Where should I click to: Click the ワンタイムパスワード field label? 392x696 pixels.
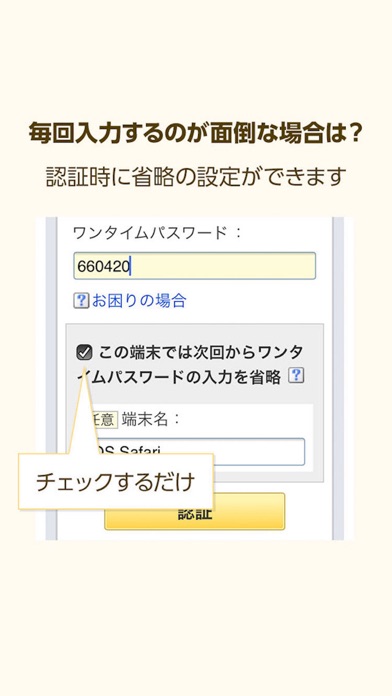(150, 233)
